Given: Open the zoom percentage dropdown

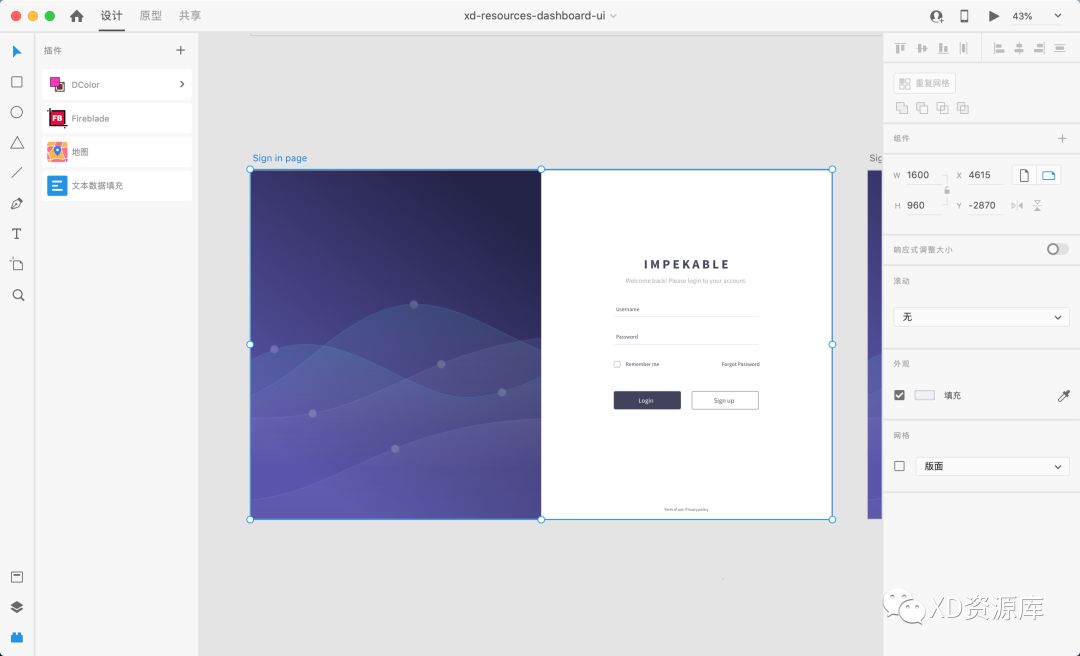Looking at the screenshot, I should 1057,16.
